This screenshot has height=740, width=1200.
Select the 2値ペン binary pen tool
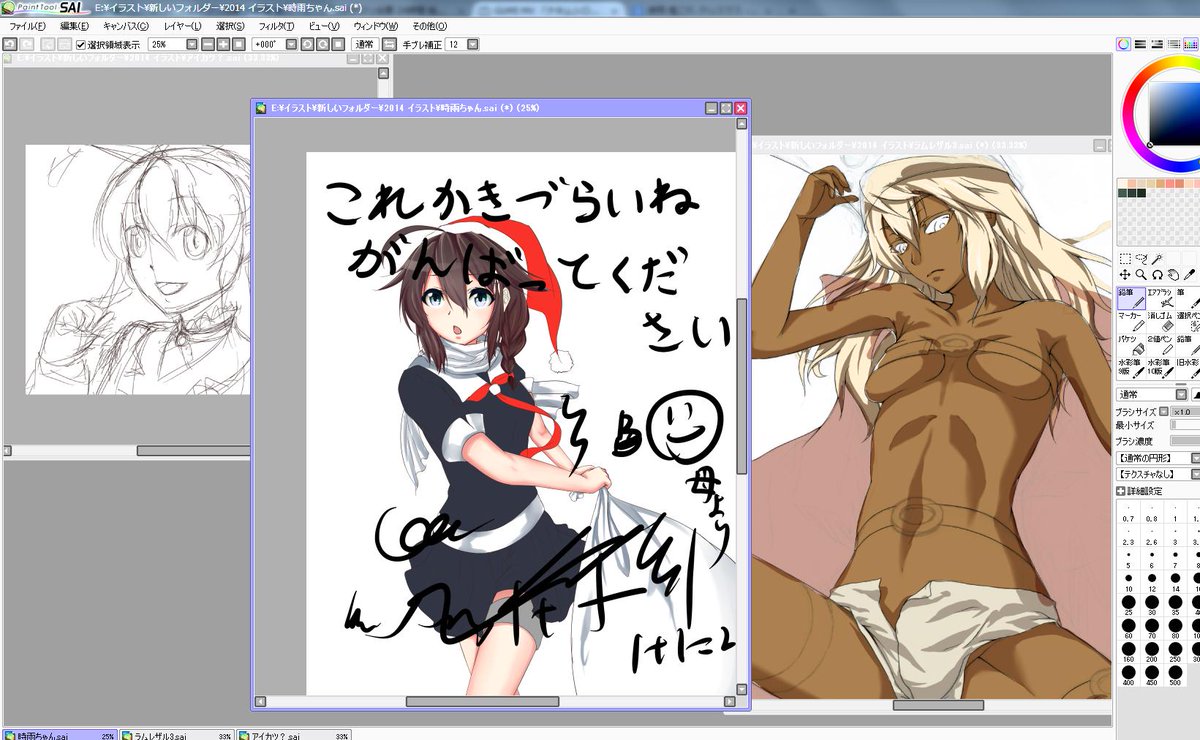click(1160, 345)
